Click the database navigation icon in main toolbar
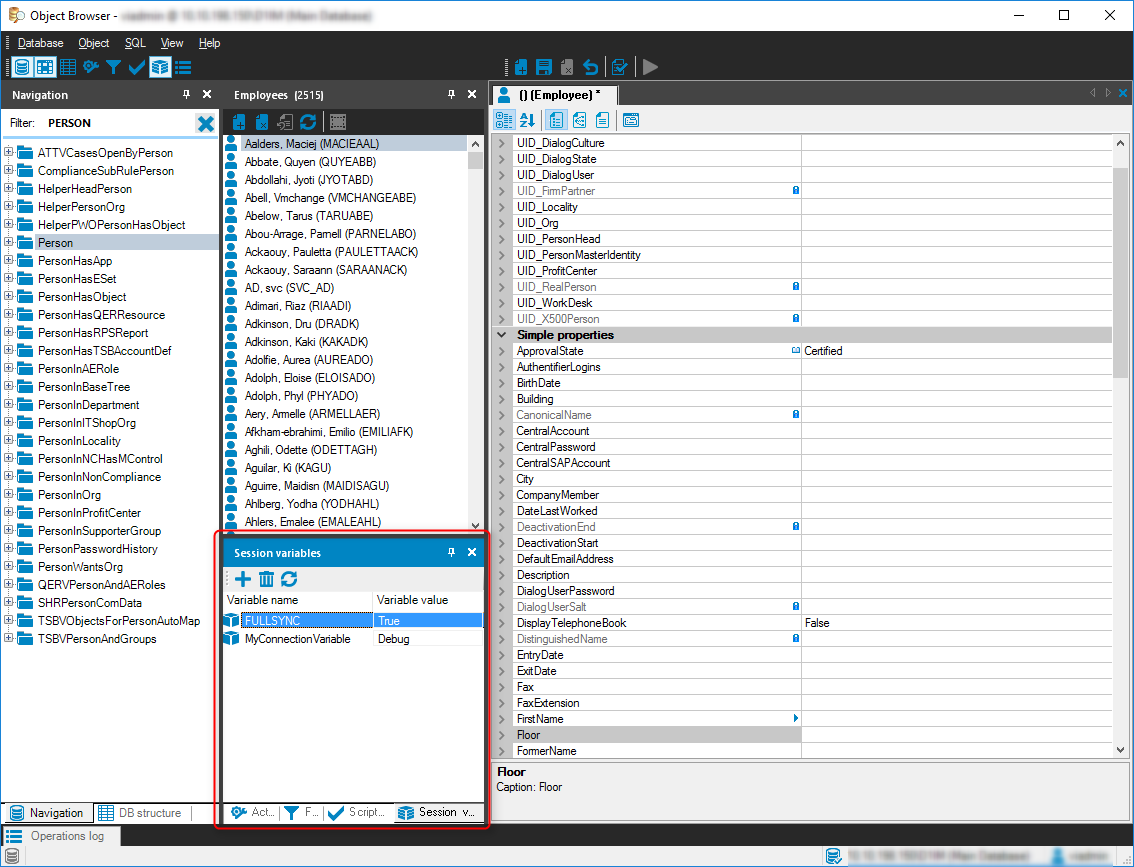1134x867 pixels. (22, 67)
